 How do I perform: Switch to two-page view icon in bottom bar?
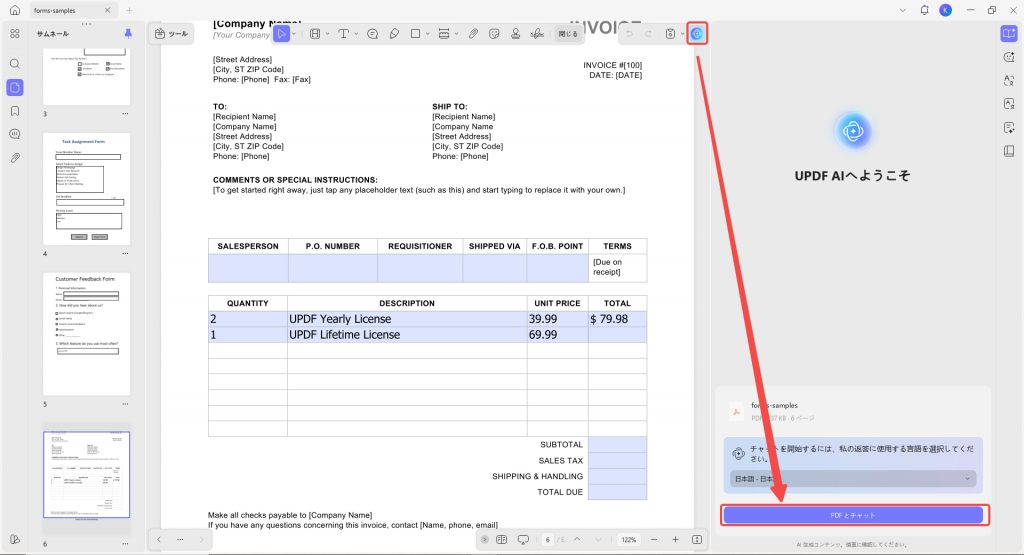(x=502, y=539)
